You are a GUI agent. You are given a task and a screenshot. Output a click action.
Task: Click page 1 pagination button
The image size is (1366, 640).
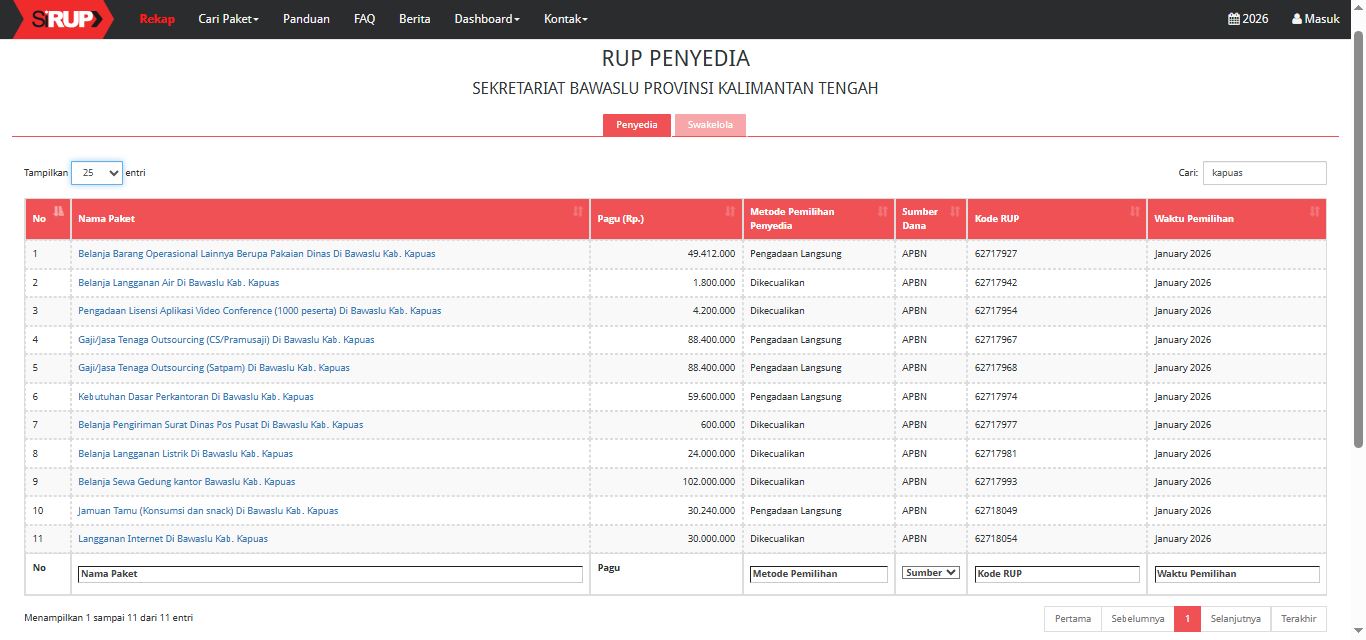coord(1187,619)
